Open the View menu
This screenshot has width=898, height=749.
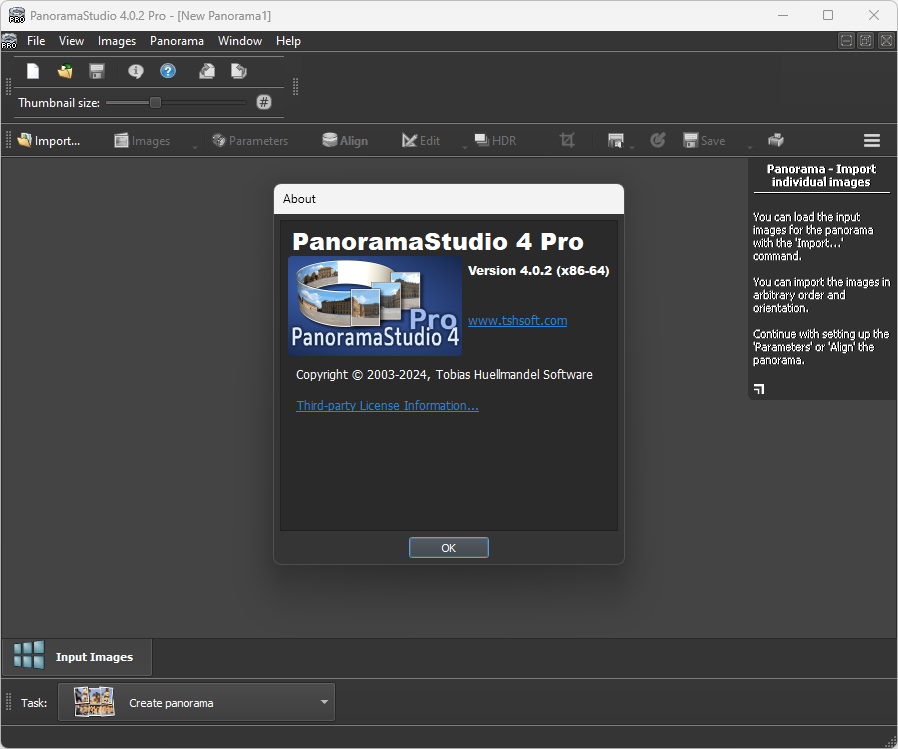(71, 41)
